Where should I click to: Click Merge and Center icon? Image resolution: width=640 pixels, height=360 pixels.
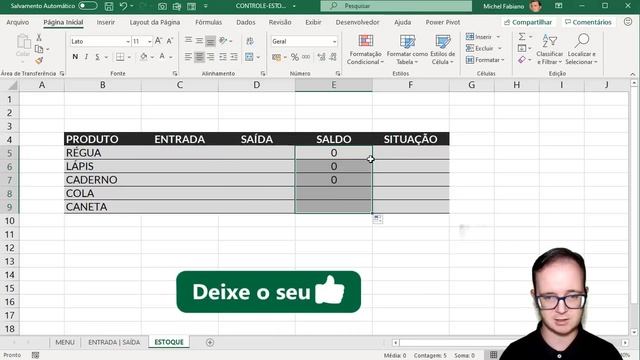point(249,57)
